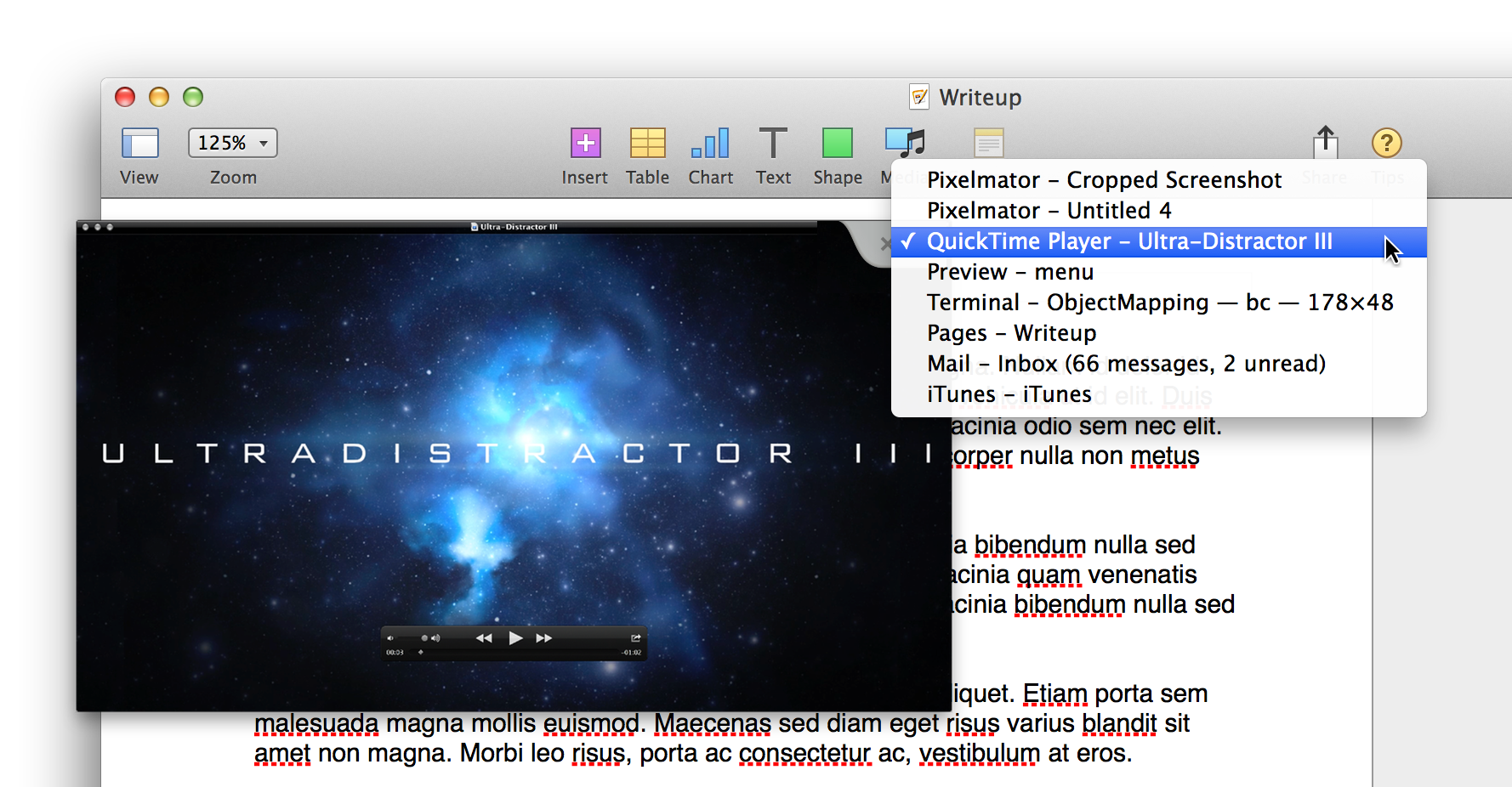Click the yellow minimize window button
The width and height of the screenshot is (1512, 787).
click(159, 97)
